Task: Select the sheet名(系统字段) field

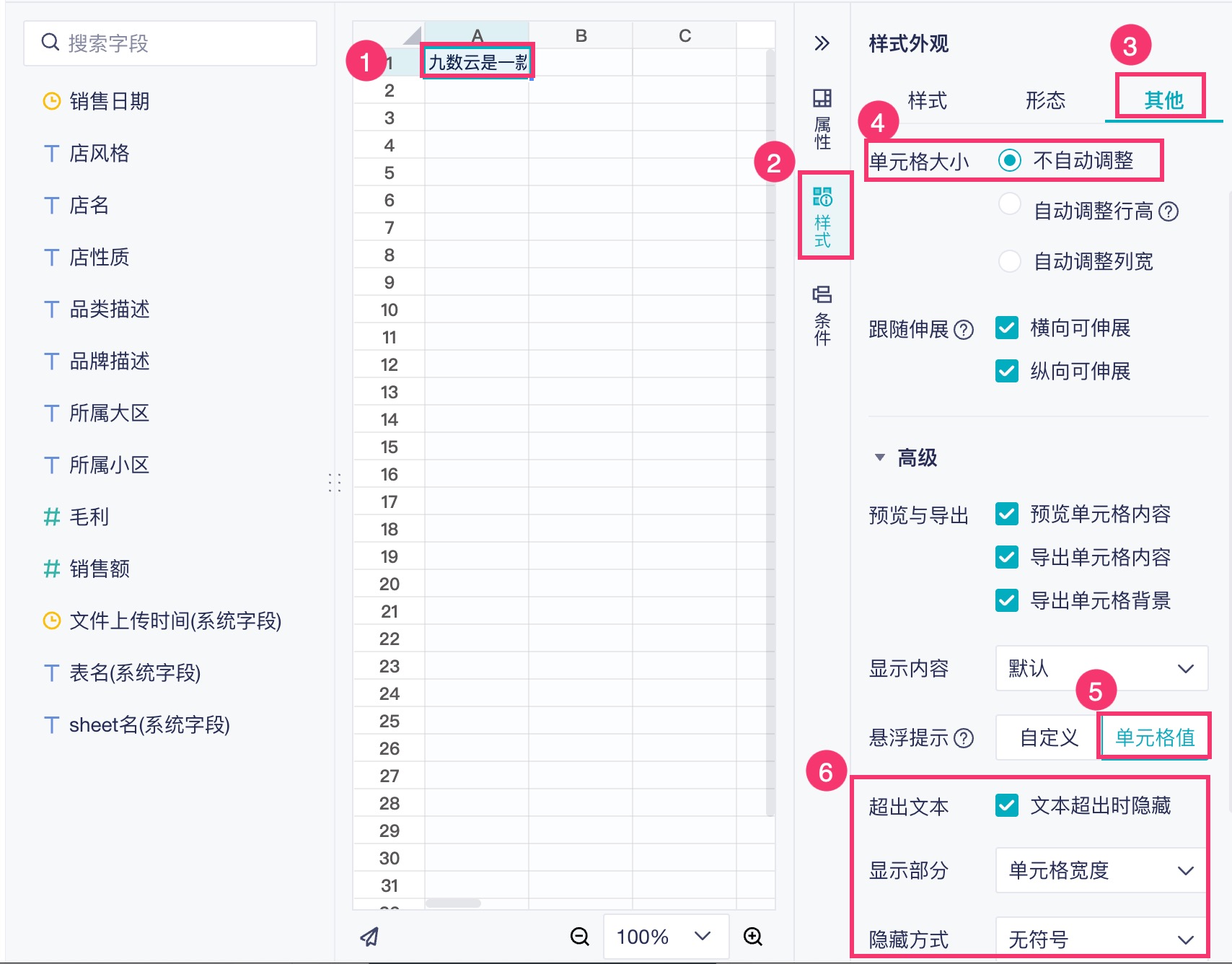Action: 149,725
